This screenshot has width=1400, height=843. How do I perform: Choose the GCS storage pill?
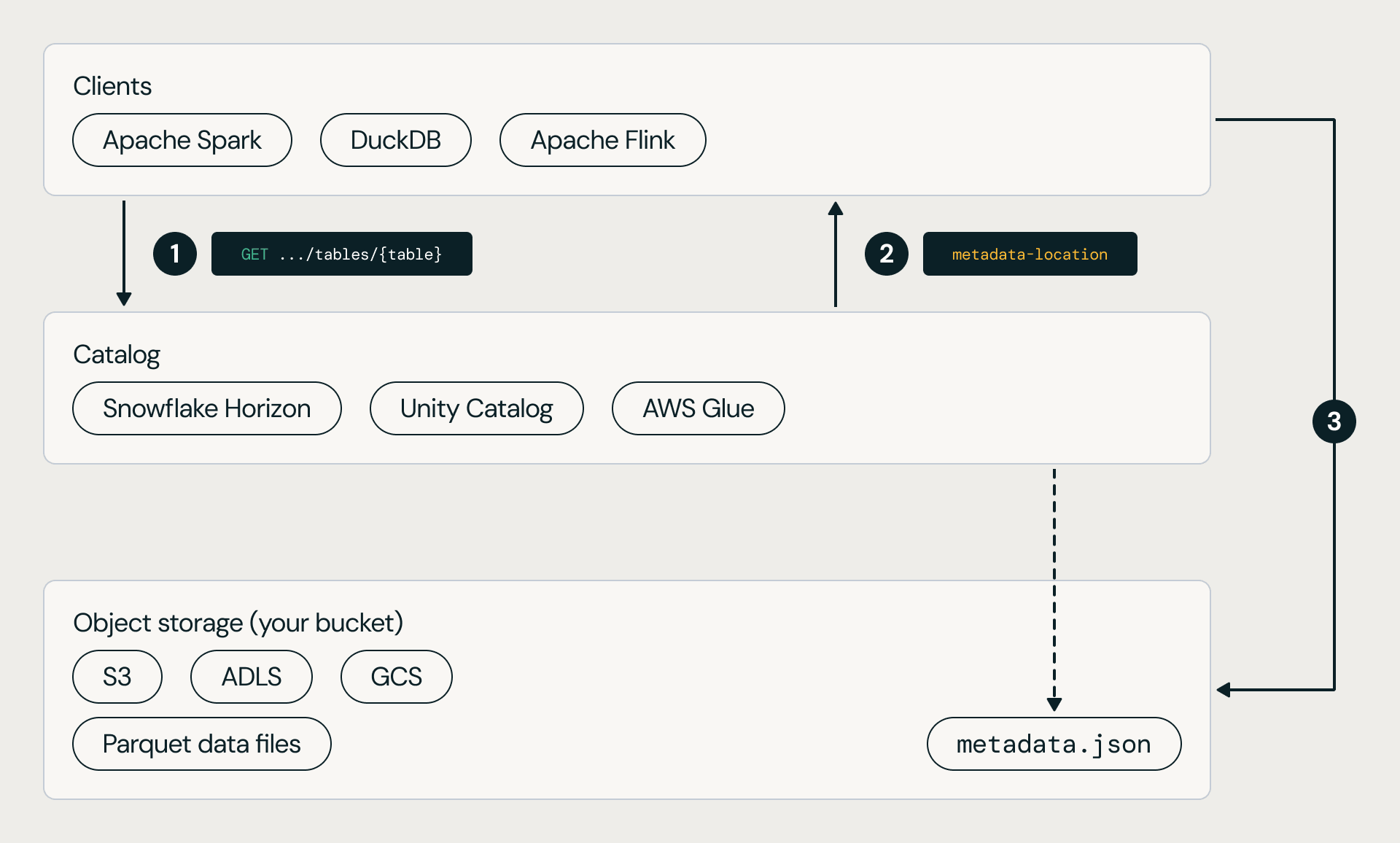coord(397,677)
